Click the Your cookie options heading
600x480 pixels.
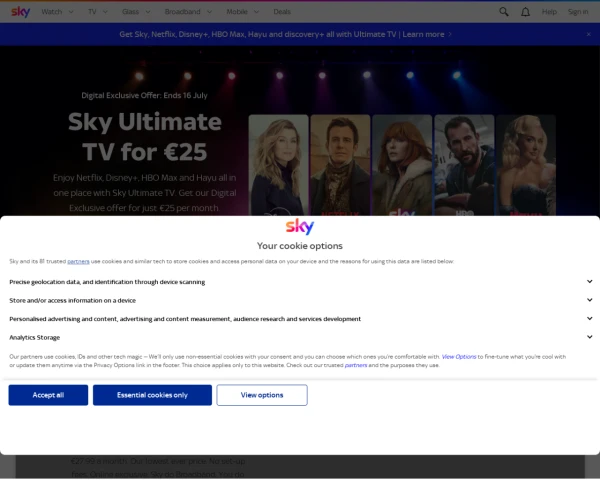tap(300, 246)
